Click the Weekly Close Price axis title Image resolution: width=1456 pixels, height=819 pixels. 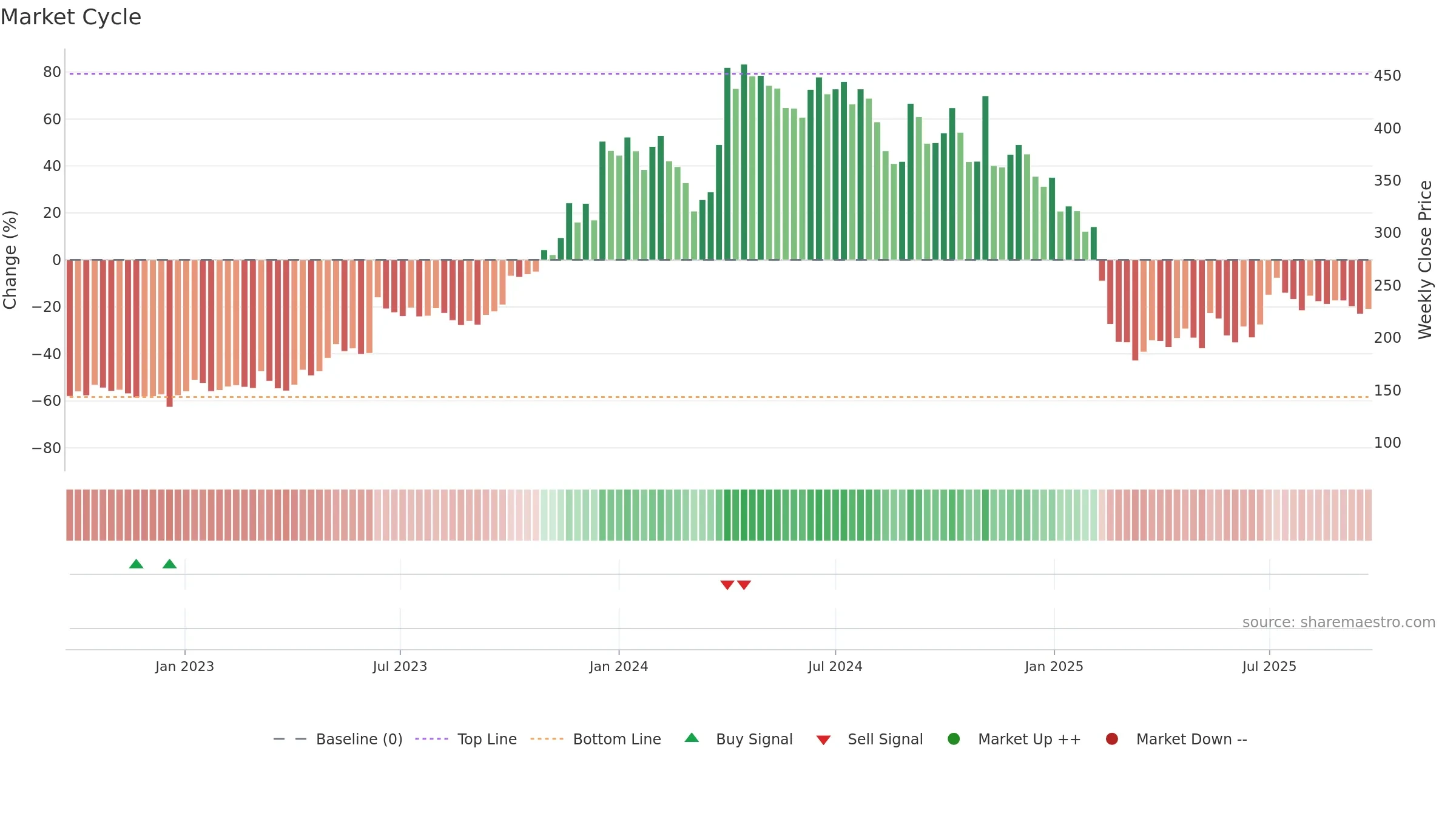[x=1425, y=260]
